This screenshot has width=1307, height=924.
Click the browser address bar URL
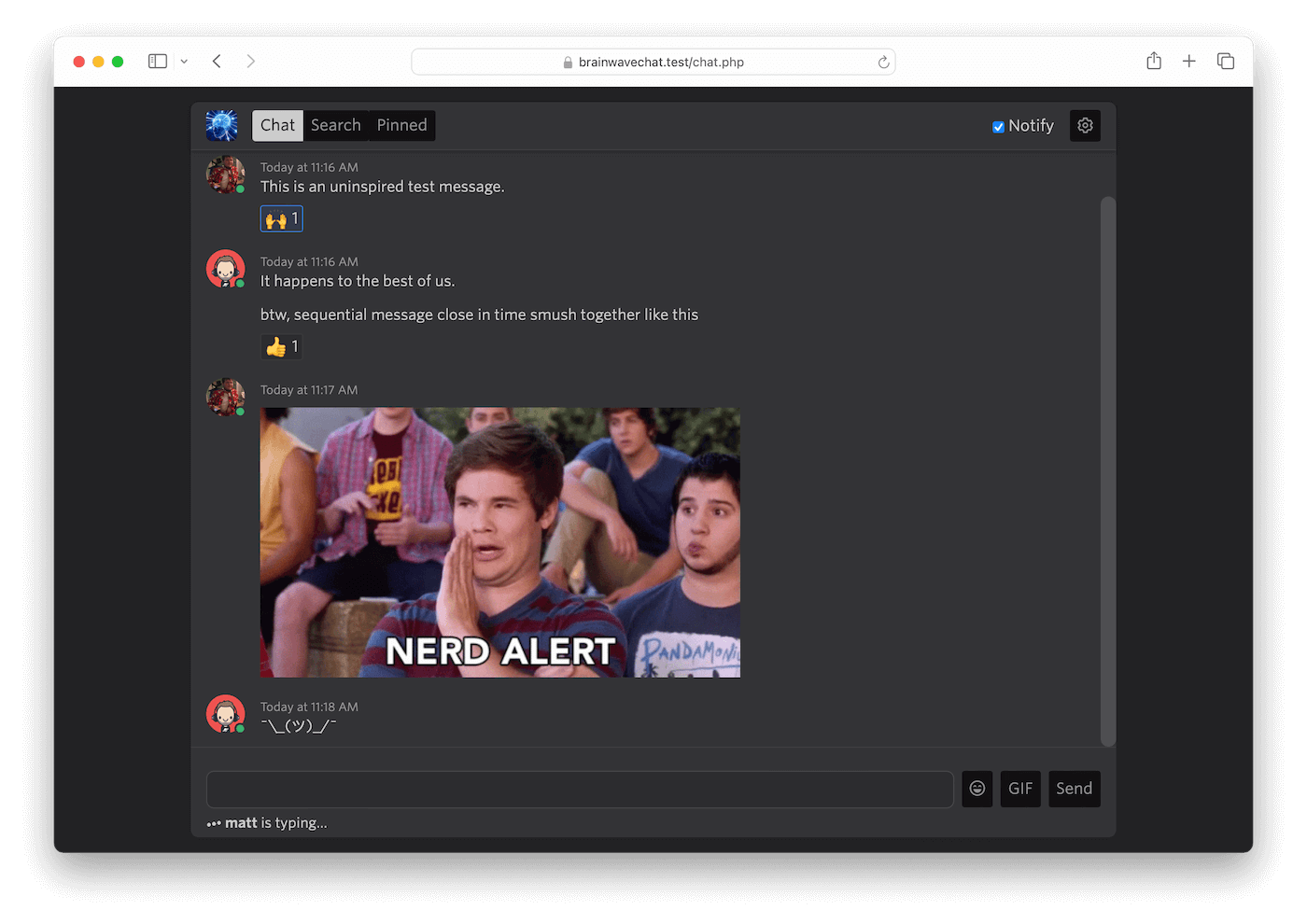coord(661,63)
